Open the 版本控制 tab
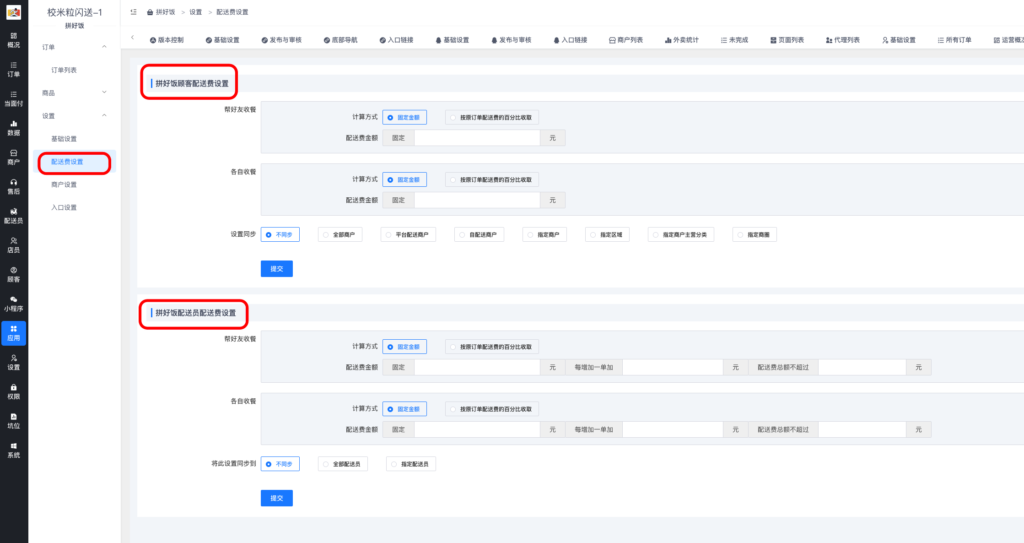Screen dimensions: 1024x543 point(167,40)
